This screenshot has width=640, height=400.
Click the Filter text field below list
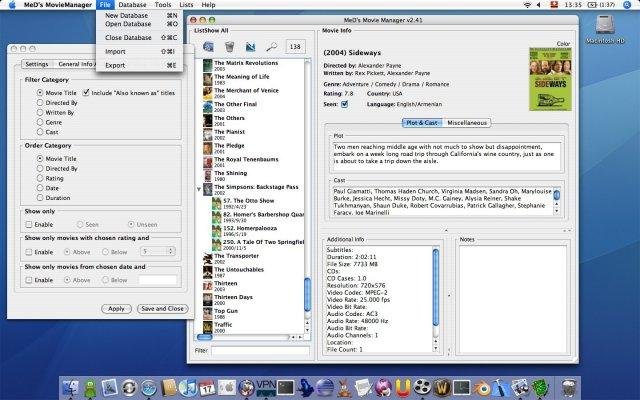260,350
